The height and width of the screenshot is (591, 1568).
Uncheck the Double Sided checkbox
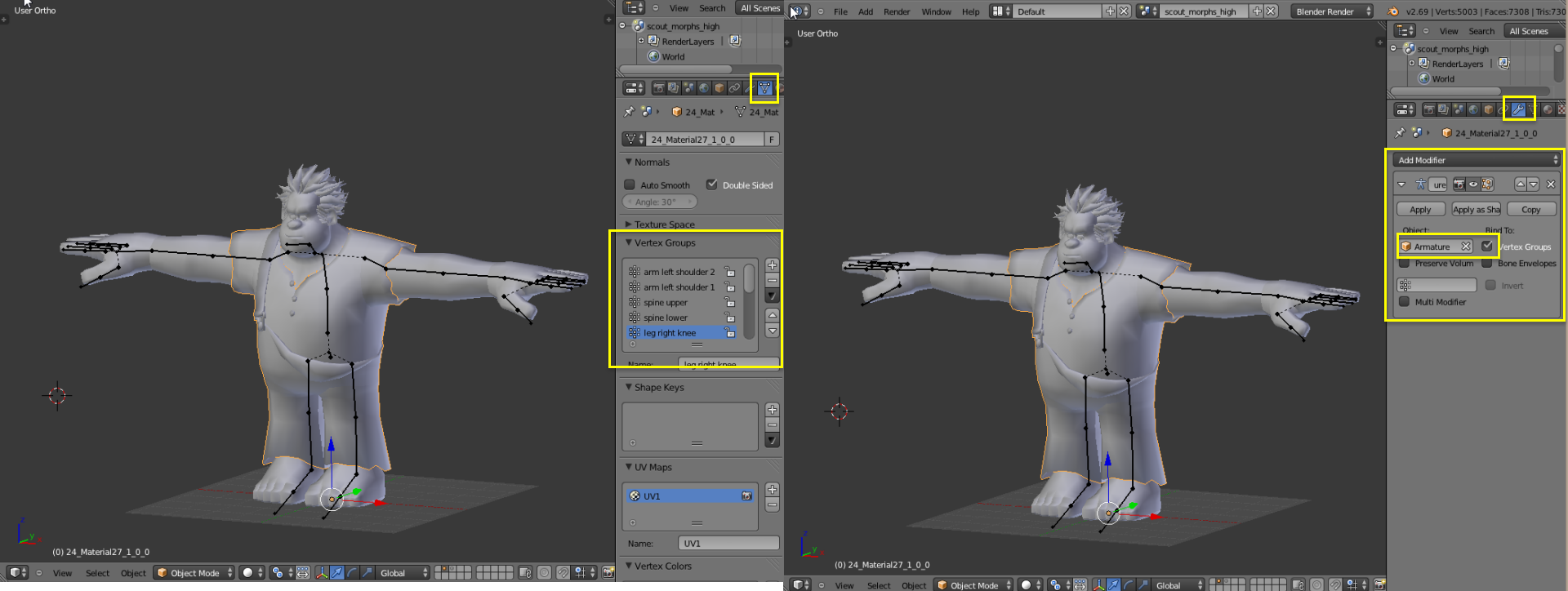click(x=711, y=185)
